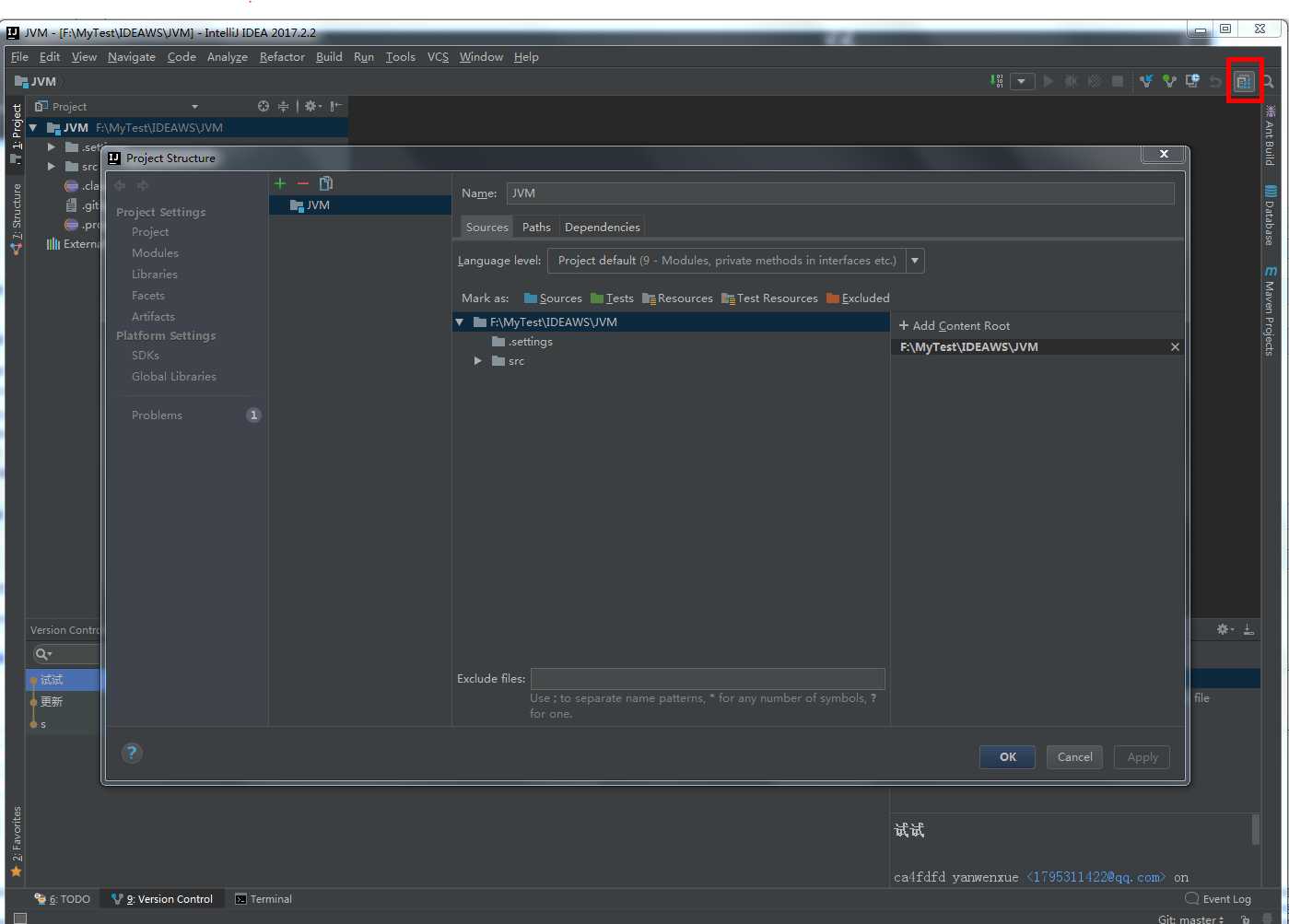Add a new module with green plus

click(280, 183)
